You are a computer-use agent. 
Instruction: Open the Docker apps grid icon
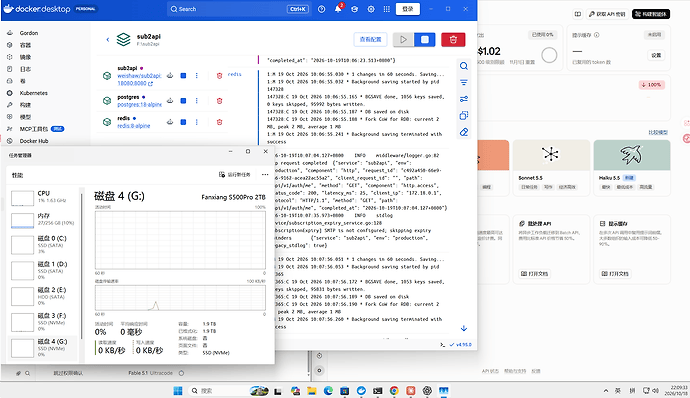pyautogui.click(x=386, y=9)
